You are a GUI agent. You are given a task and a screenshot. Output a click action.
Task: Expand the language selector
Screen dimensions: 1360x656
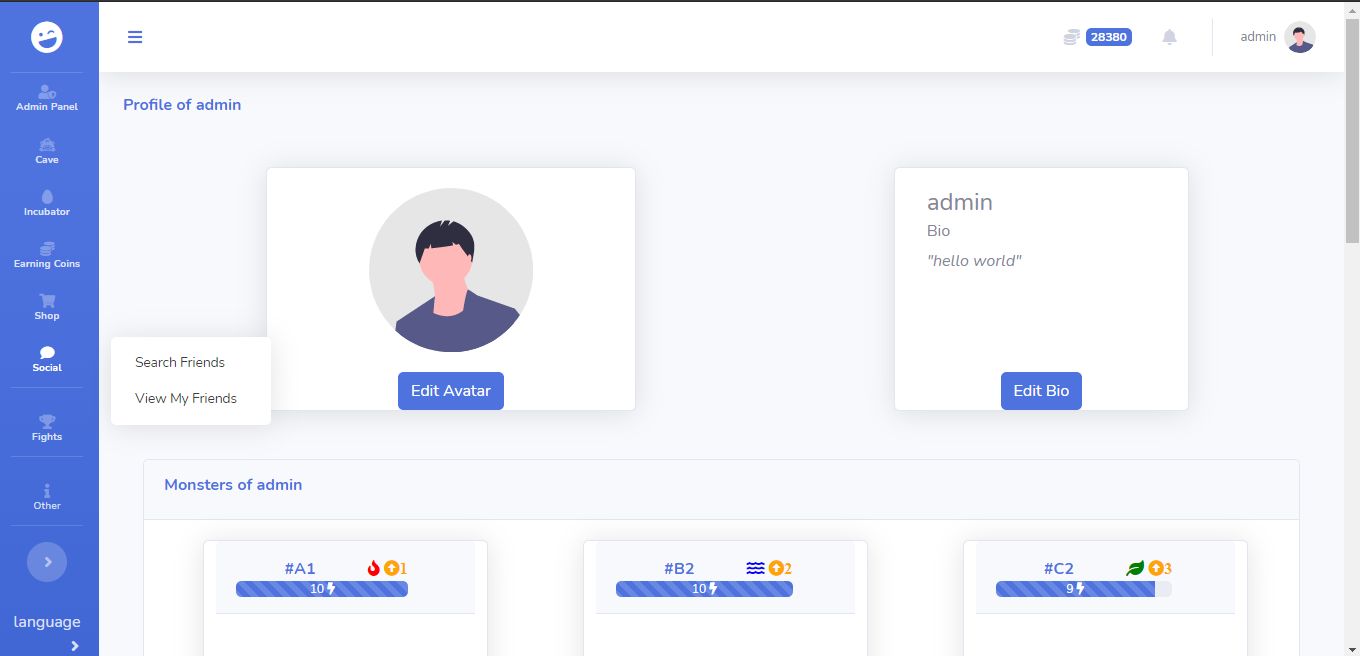[x=47, y=630]
